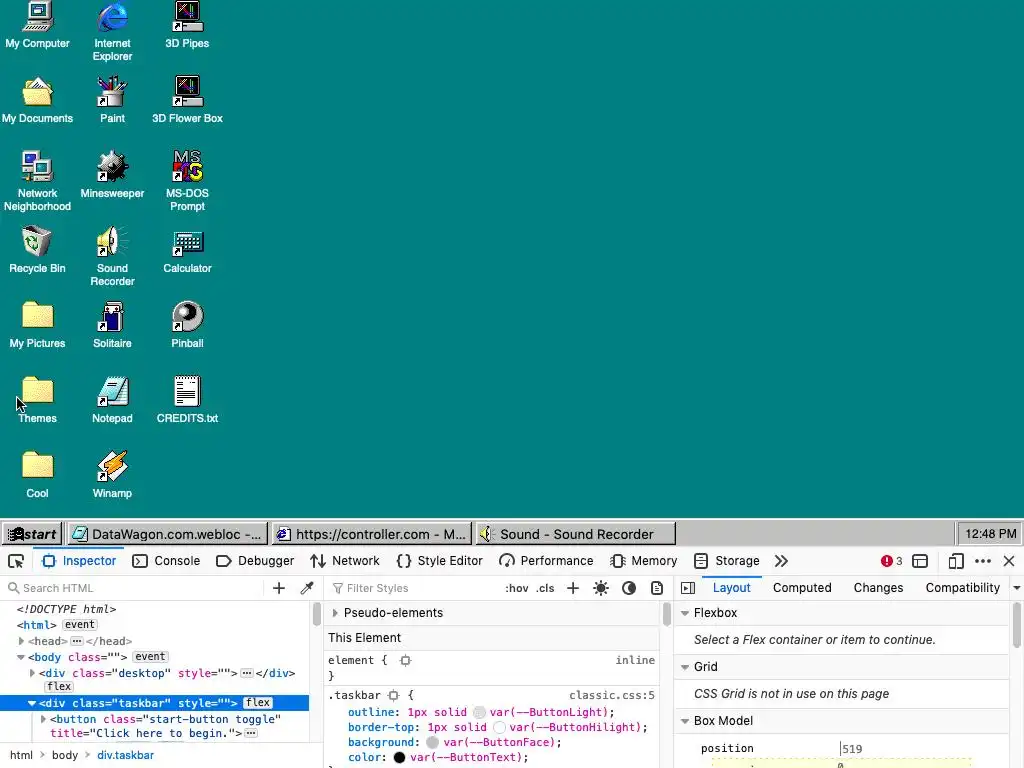Toggle light color scheme simulation sun icon
The width and height of the screenshot is (1024, 768).
pos(601,588)
